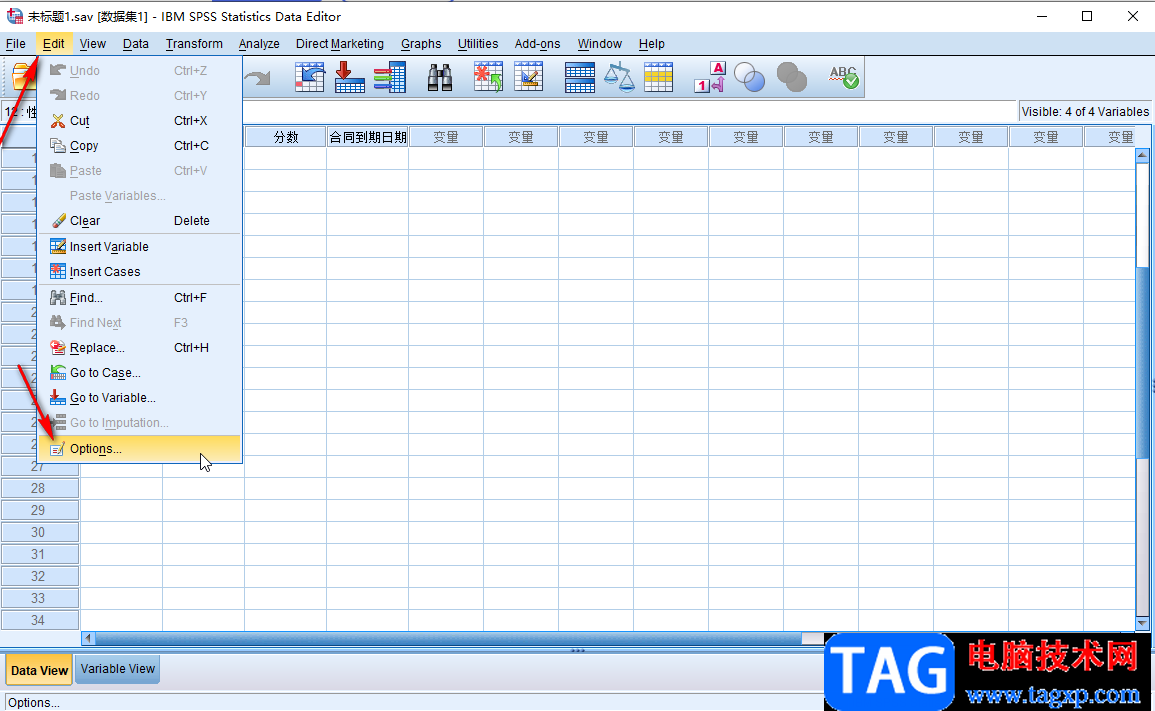The width and height of the screenshot is (1155, 711).
Task: Open the Data menu
Action: point(136,43)
